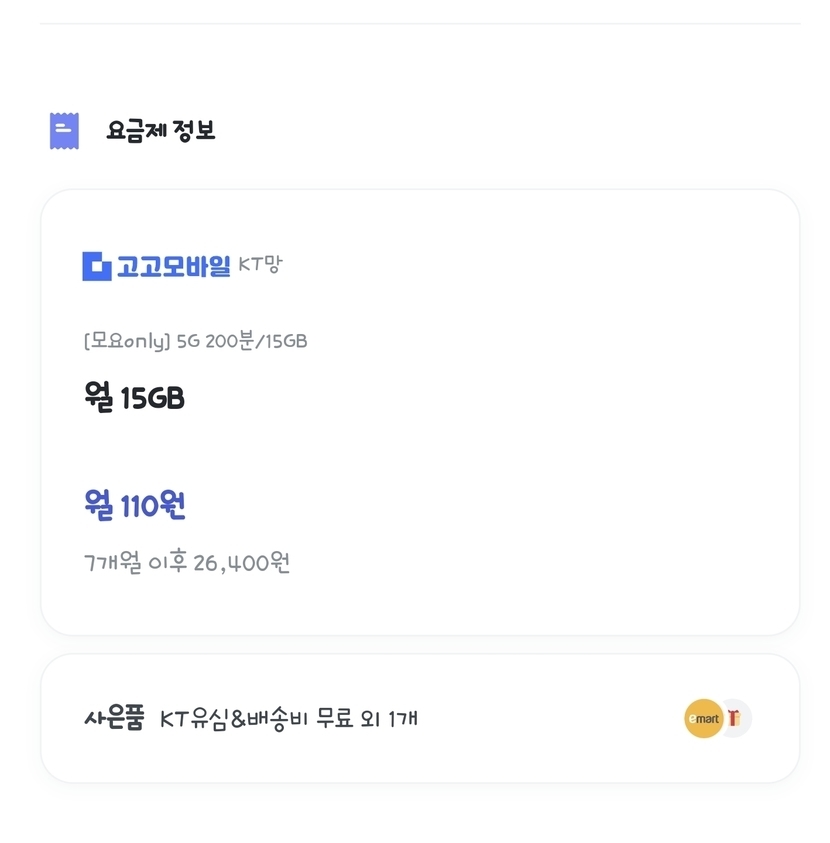This screenshot has width=830, height=843.
Task: Tap the 월 110원 monthly price
Action: (x=135, y=506)
